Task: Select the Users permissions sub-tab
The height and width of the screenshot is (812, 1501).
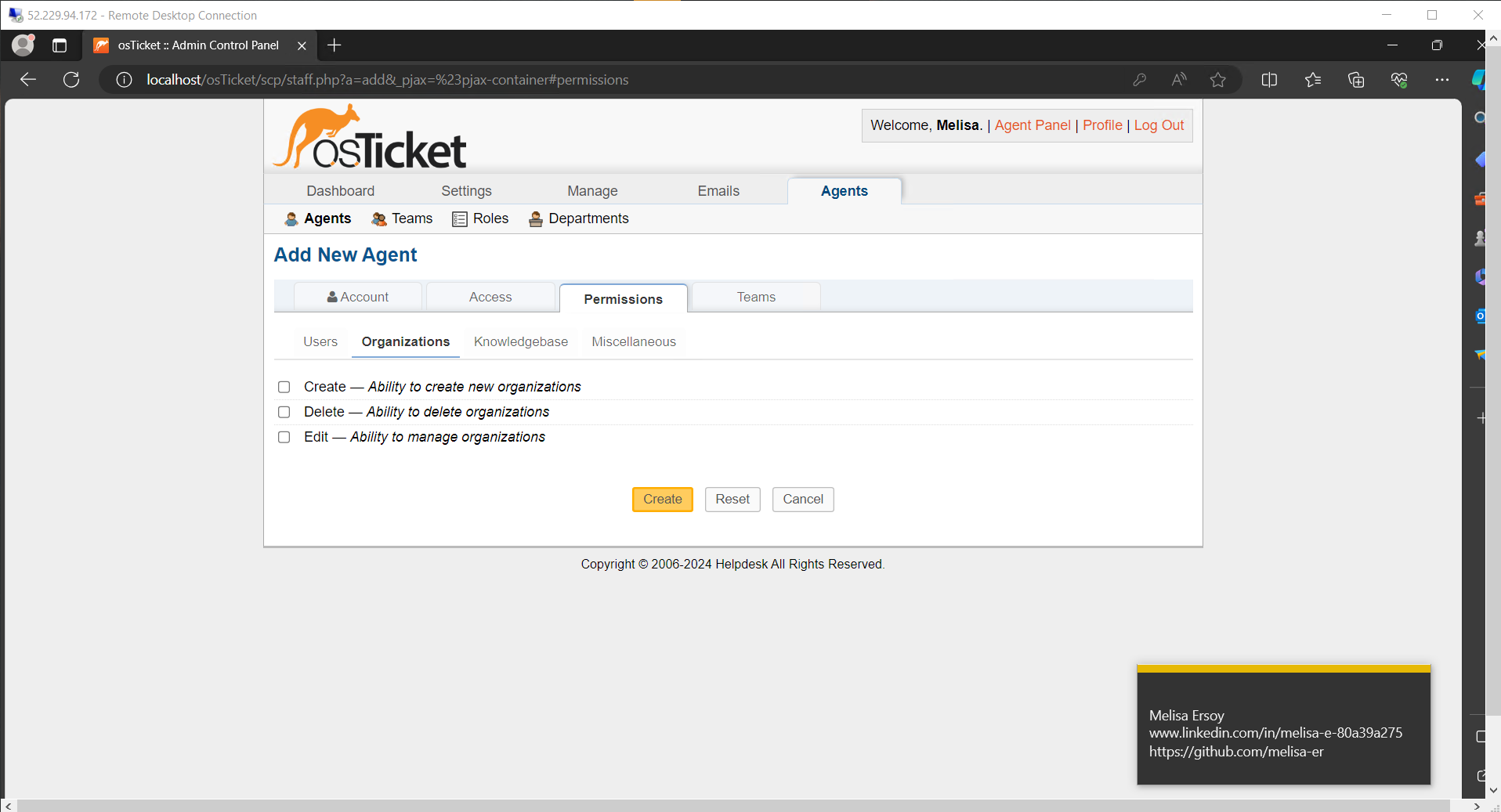Action: pos(320,342)
